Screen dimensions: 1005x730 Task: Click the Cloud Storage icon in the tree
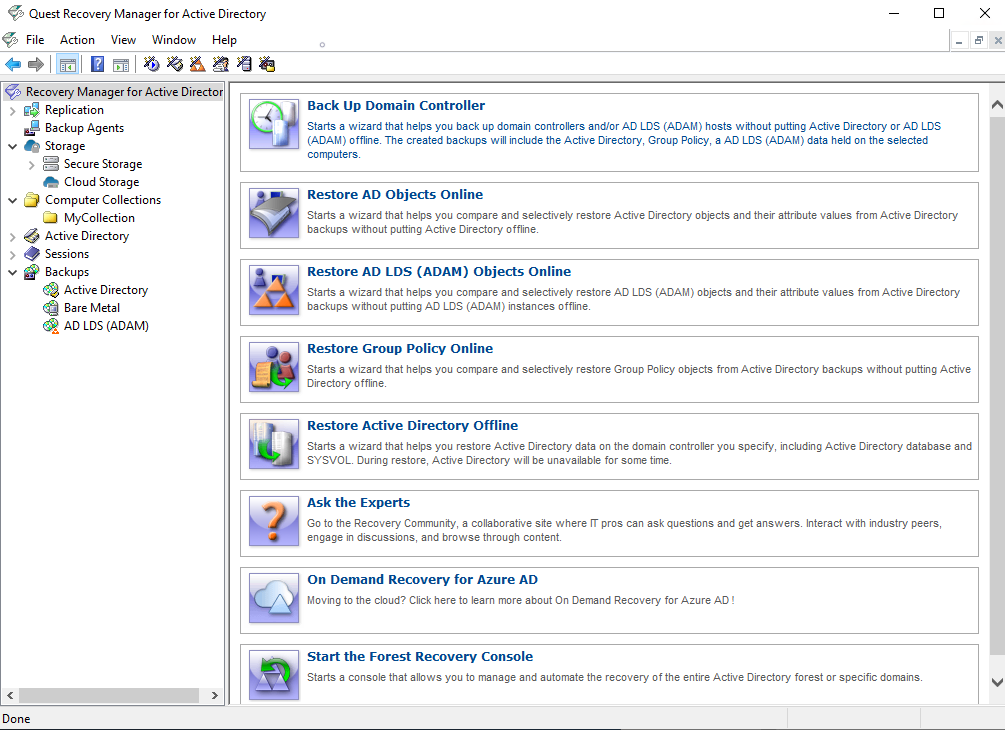(51, 182)
